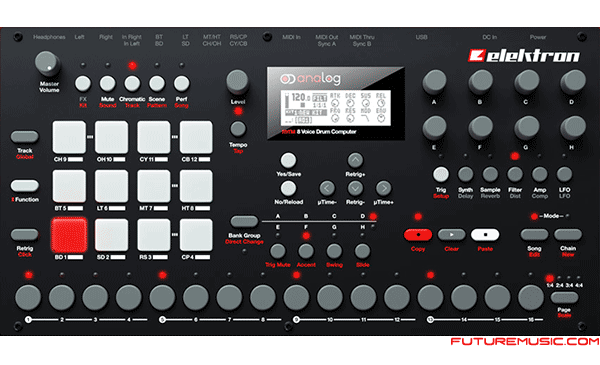The image size is (600, 365).
Task: Stop playback with the white Stop button
Action: (485, 235)
